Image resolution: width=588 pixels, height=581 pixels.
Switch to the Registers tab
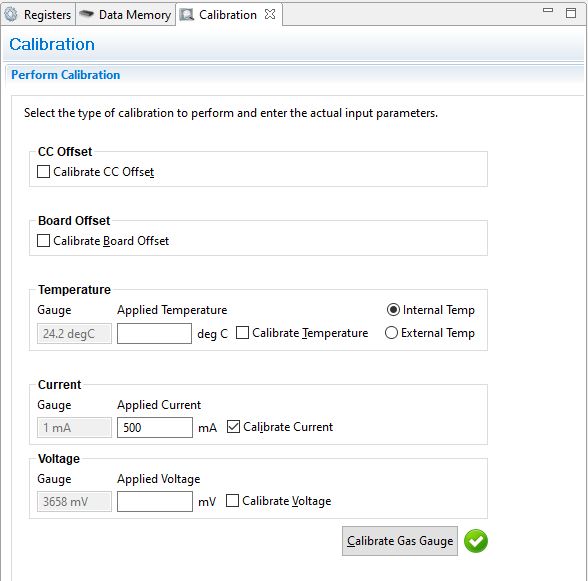pos(39,15)
